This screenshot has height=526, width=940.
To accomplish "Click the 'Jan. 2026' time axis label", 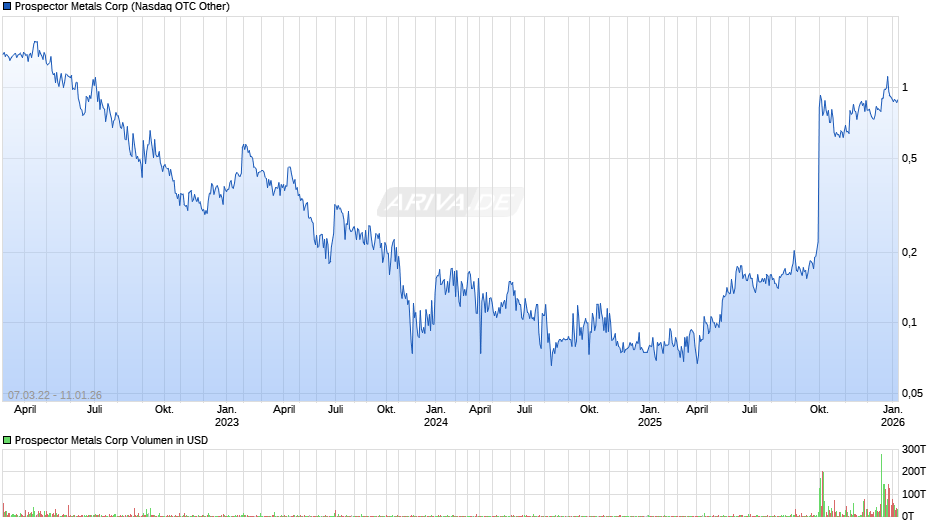I will (x=893, y=416).
